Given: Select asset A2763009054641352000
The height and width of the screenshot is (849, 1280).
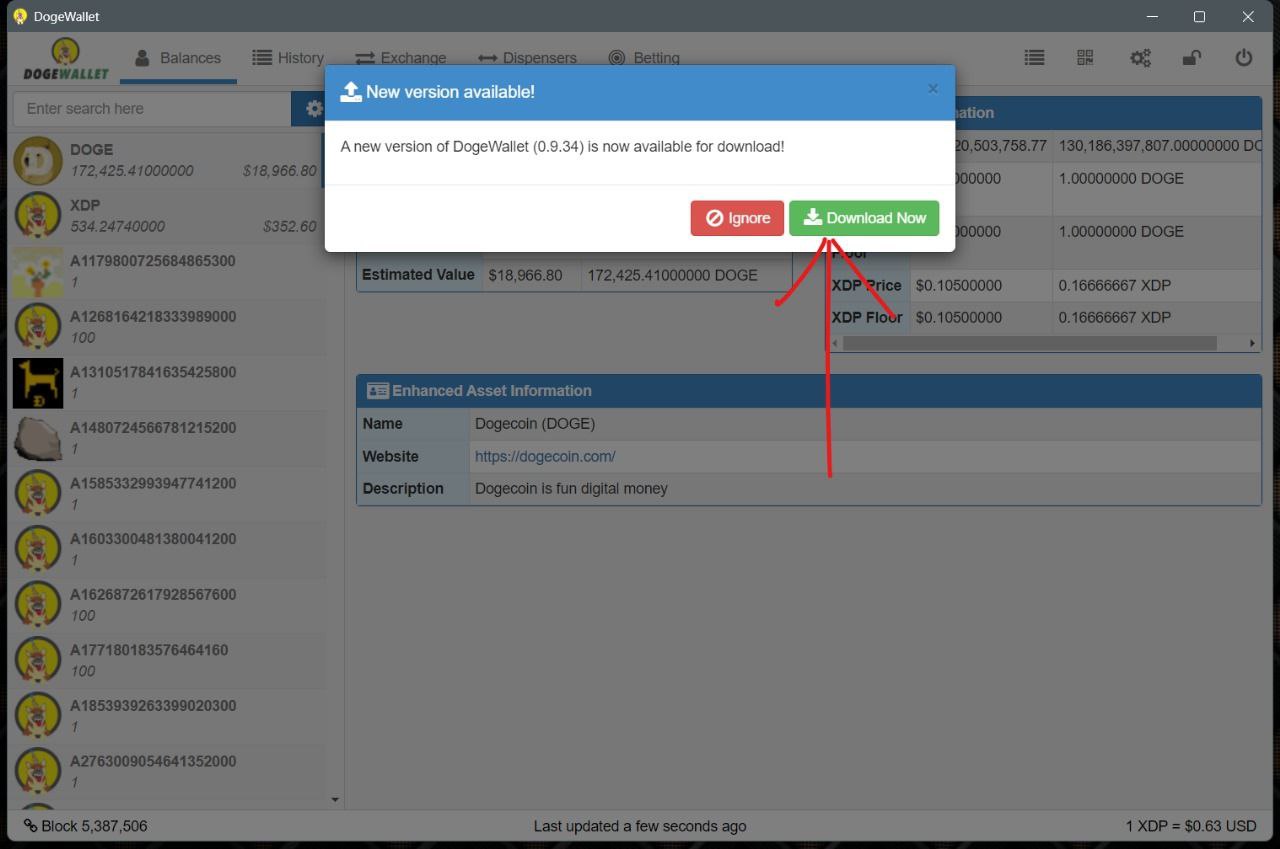Looking at the screenshot, I should point(169,771).
